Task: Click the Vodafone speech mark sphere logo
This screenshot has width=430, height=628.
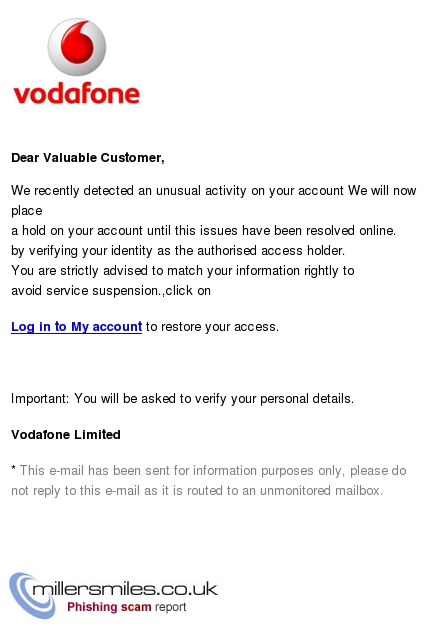Action: pos(77,47)
